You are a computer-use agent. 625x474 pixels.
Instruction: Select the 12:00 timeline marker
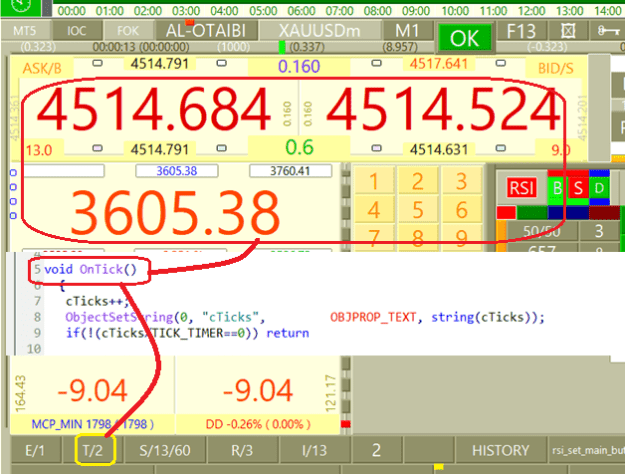pos(531,11)
